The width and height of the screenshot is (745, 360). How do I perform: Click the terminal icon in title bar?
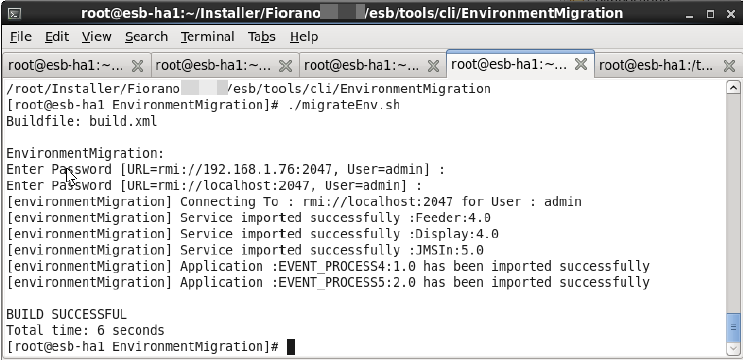click(15, 13)
